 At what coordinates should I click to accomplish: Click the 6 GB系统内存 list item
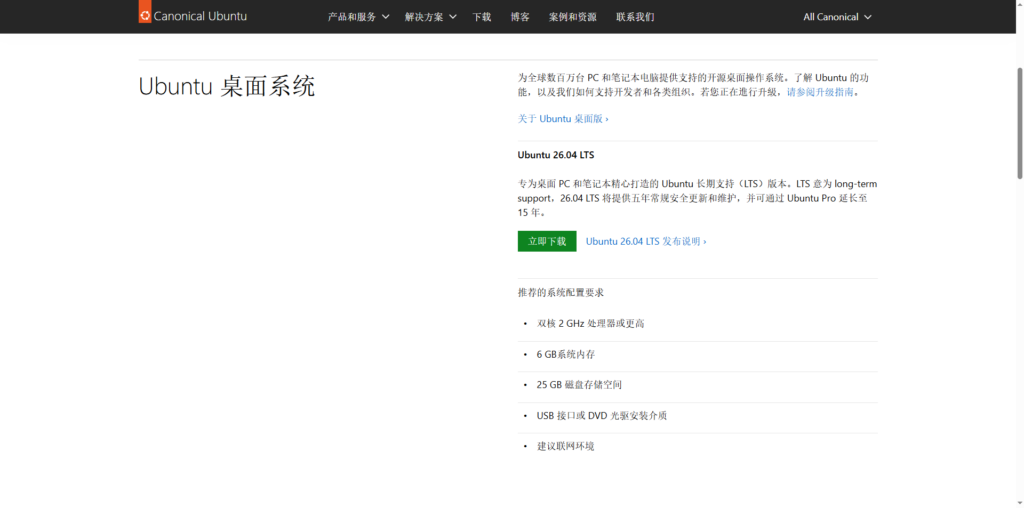tap(566, 354)
